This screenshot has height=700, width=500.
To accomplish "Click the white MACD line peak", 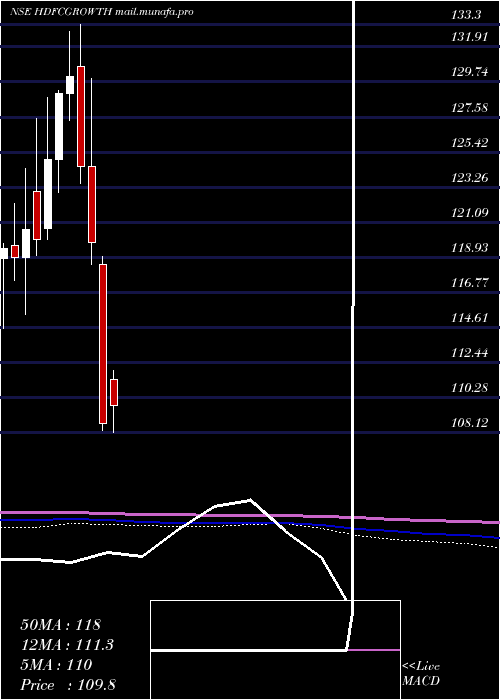I will coord(250,500).
